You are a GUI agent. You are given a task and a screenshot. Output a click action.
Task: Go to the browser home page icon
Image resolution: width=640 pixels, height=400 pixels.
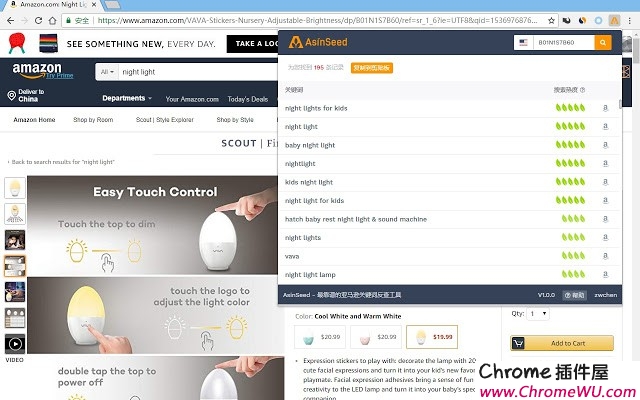(52, 20)
